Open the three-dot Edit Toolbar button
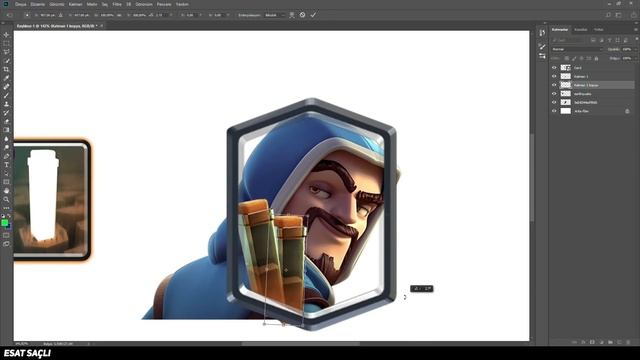Image resolution: width=640 pixels, height=360 pixels. tap(6, 208)
